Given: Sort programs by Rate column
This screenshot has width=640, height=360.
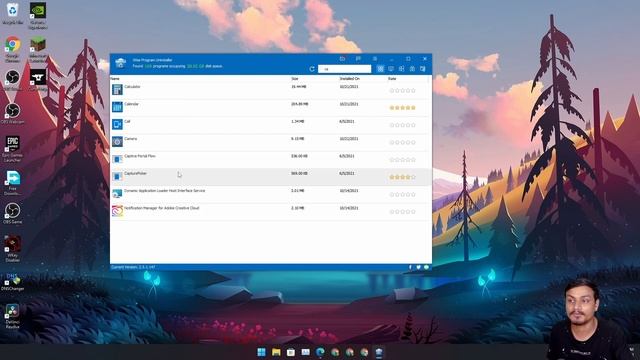Looking at the screenshot, I should 392,78.
